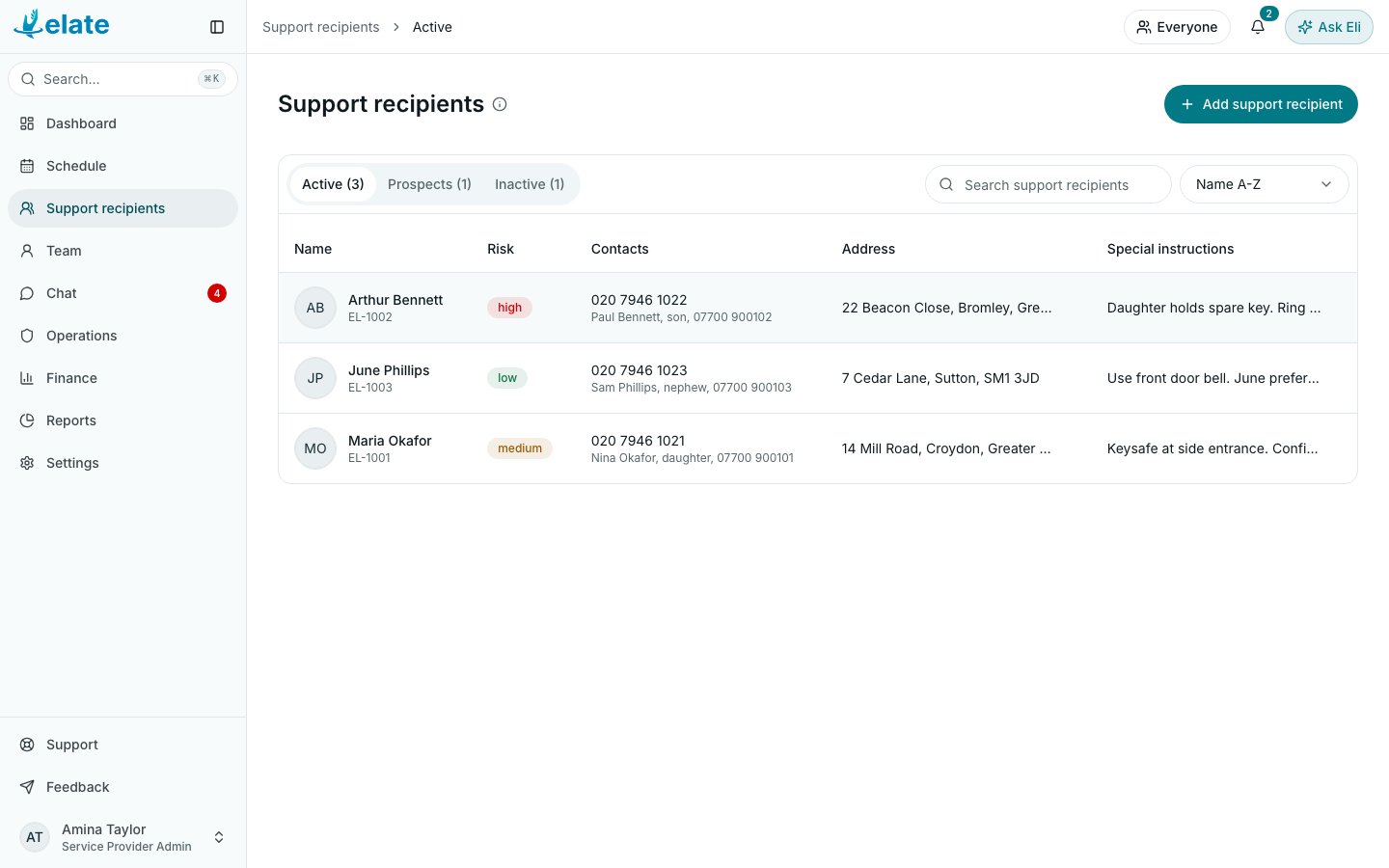Click Arthur Bennett's AB avatar

tap(315, 308)
